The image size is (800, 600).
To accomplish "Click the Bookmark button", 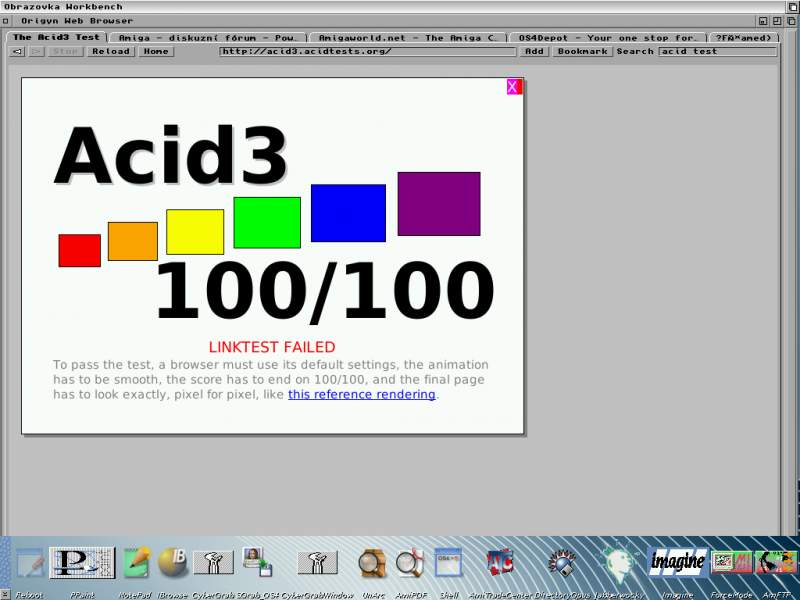I will point(582,52).
